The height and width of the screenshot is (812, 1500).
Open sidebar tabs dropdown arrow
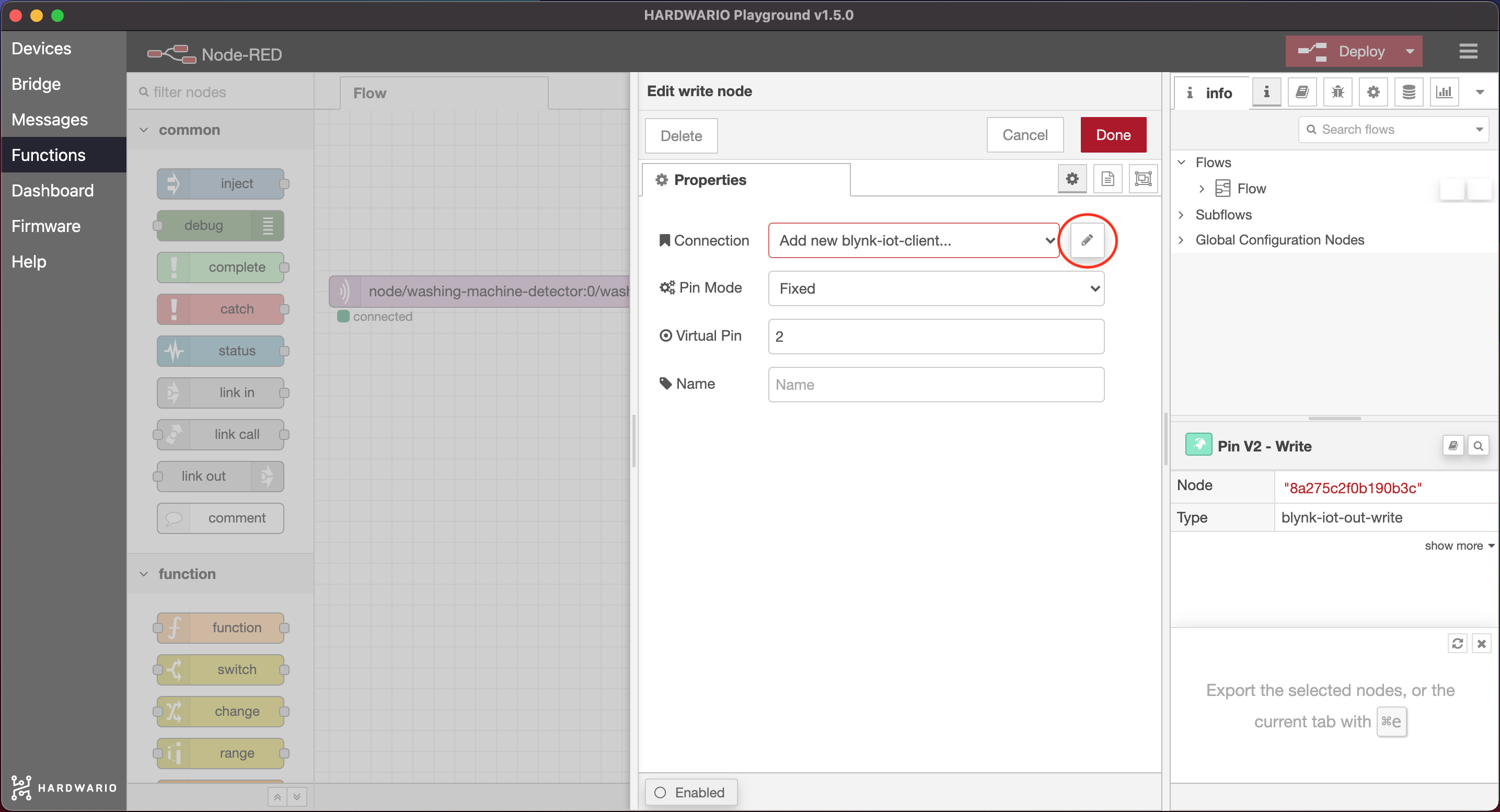click(x=1480, y=92)
